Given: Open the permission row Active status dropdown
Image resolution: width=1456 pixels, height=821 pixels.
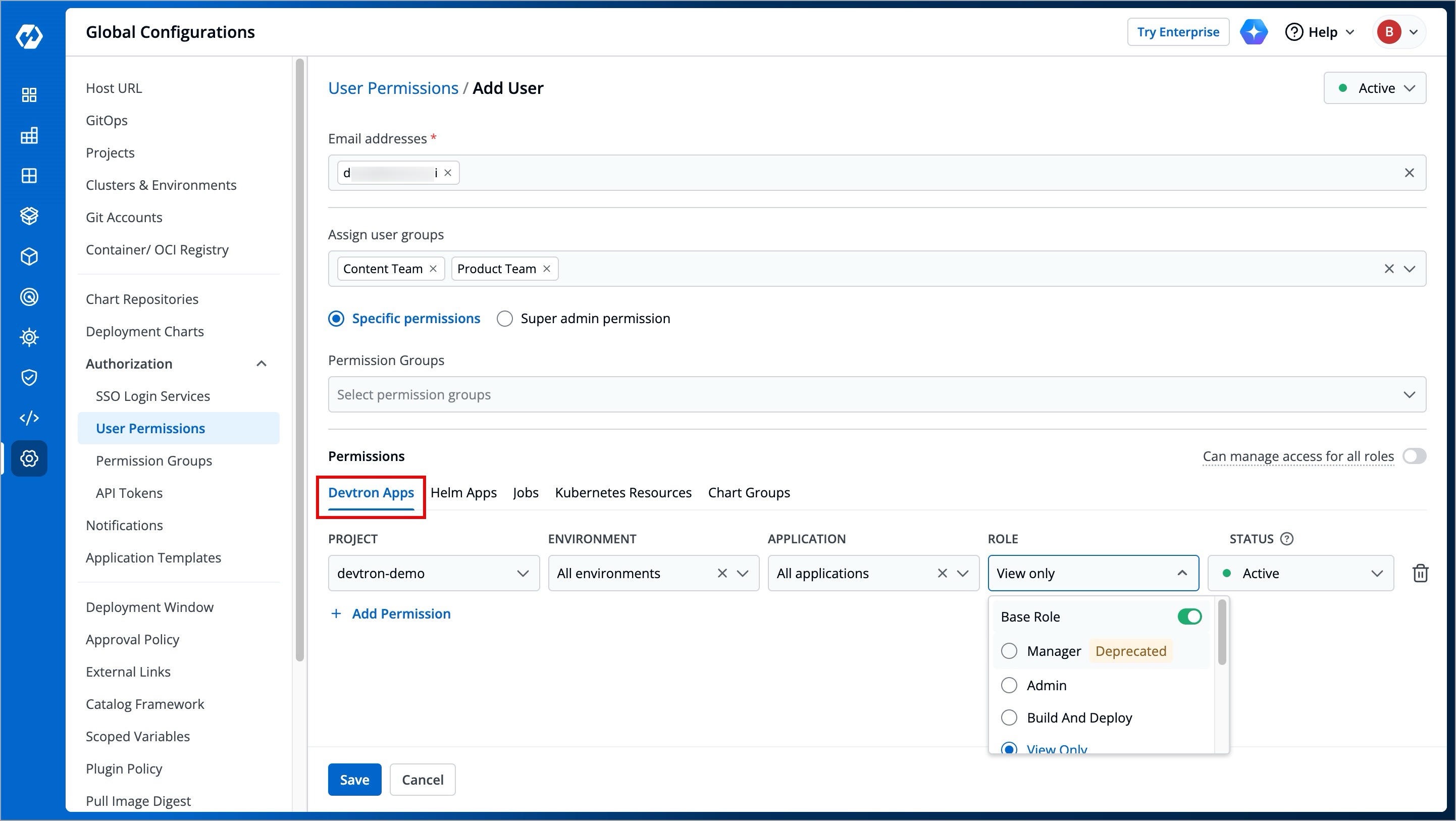Looking at the screenshot, I should click(x=1301, y=574).
